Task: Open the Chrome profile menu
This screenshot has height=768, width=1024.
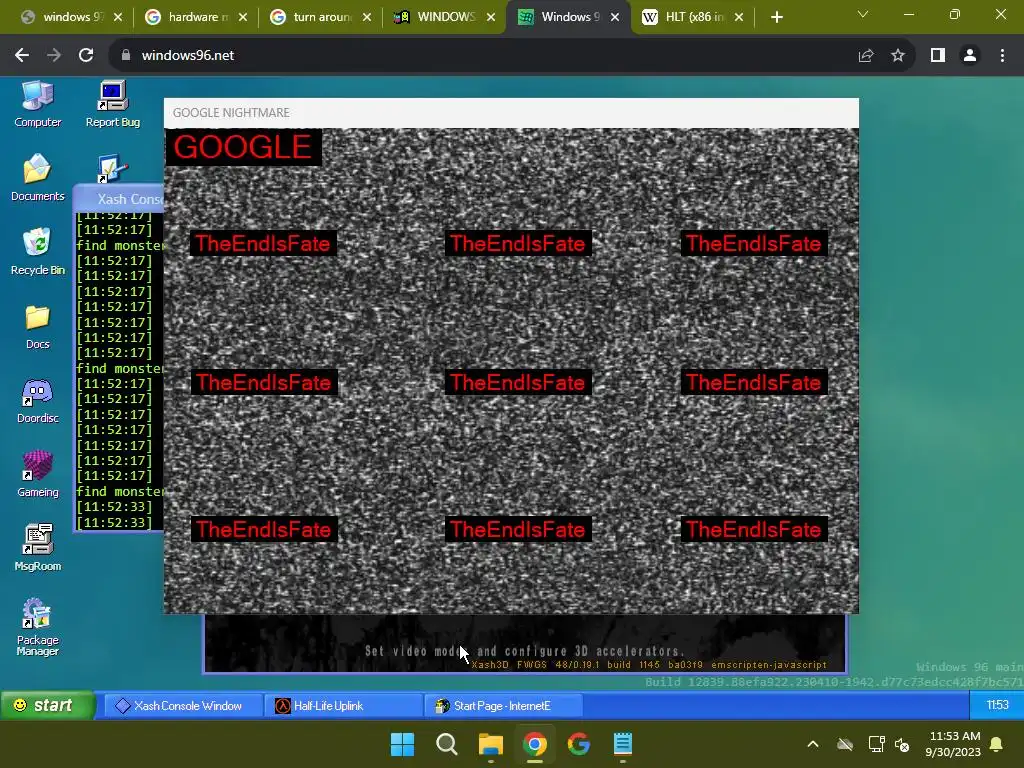Action: pos(970,56)
